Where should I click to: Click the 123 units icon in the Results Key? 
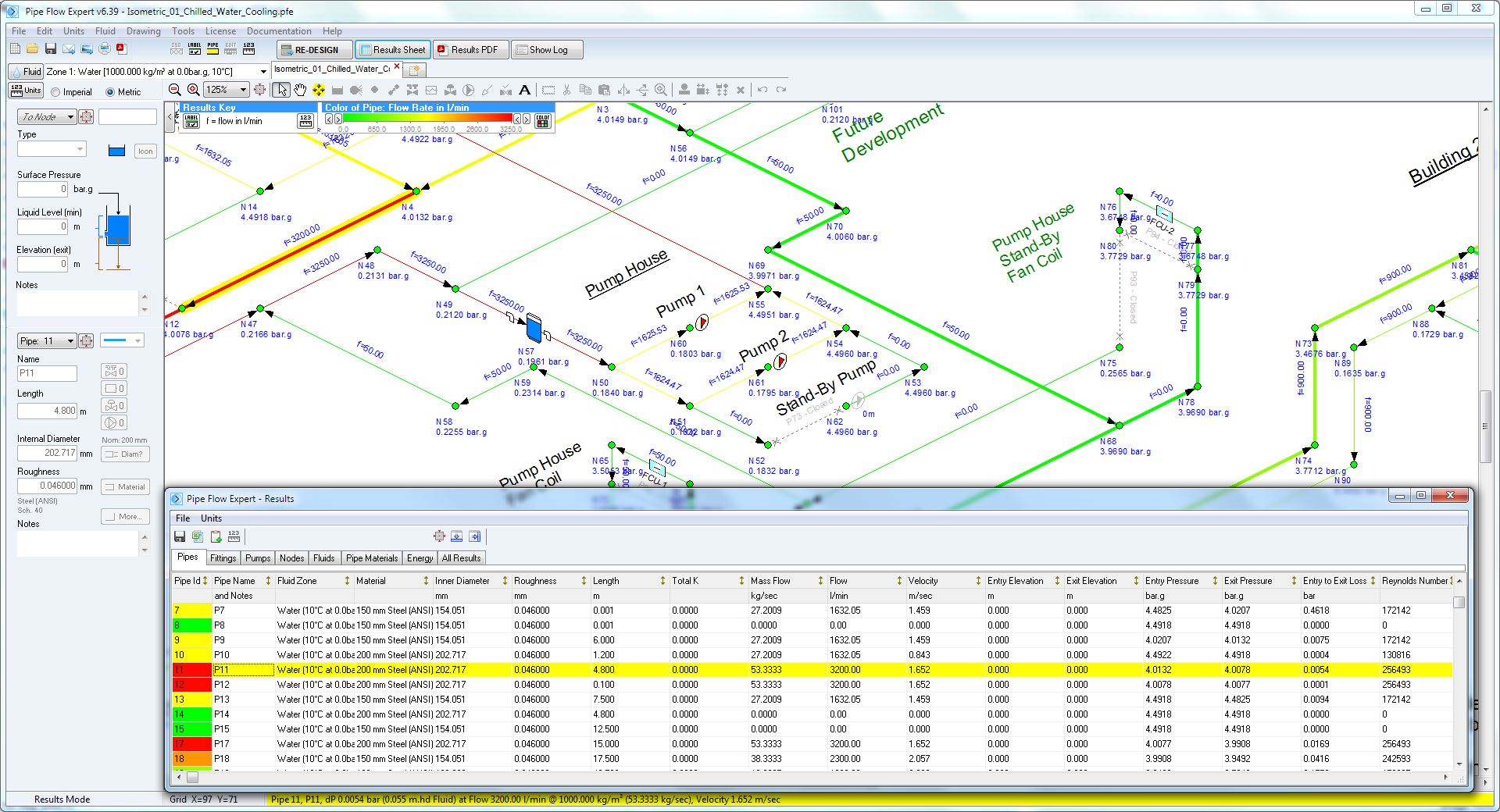[305, 121]
